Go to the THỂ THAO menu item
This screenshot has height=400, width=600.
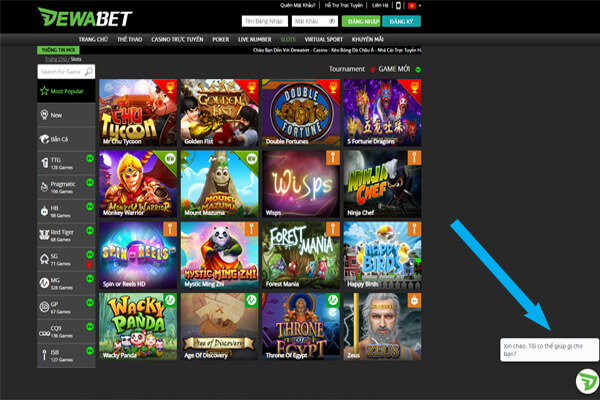(130, 39)
